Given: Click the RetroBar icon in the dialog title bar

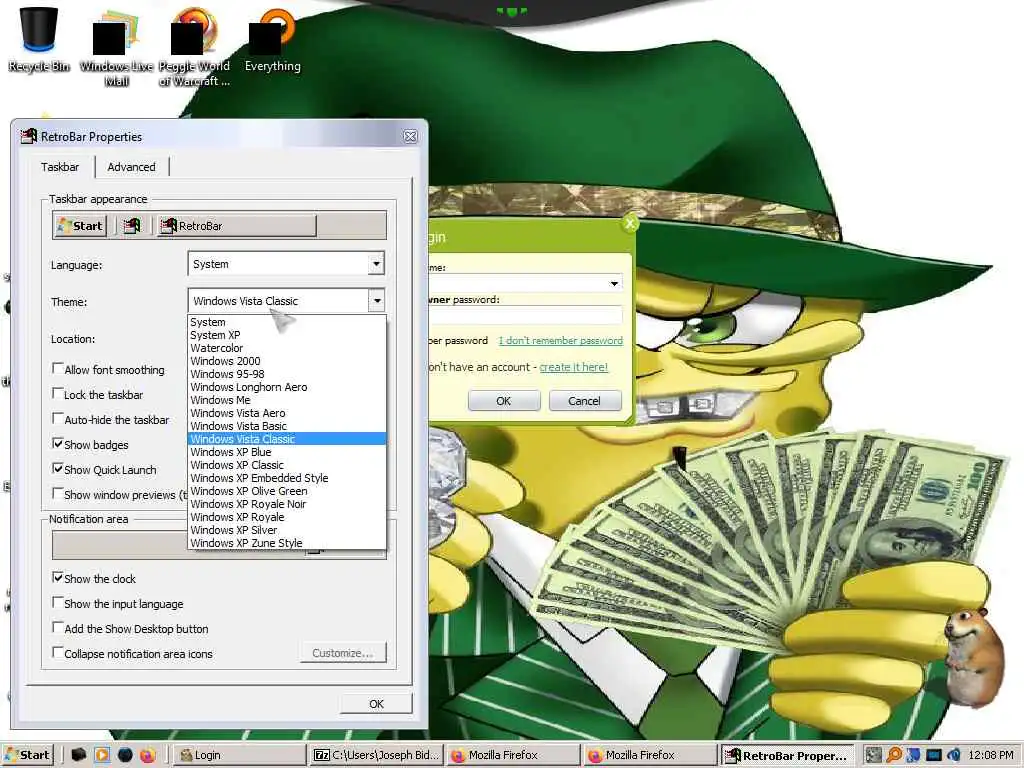Looking at the screenshot, I should coord(28,136).
